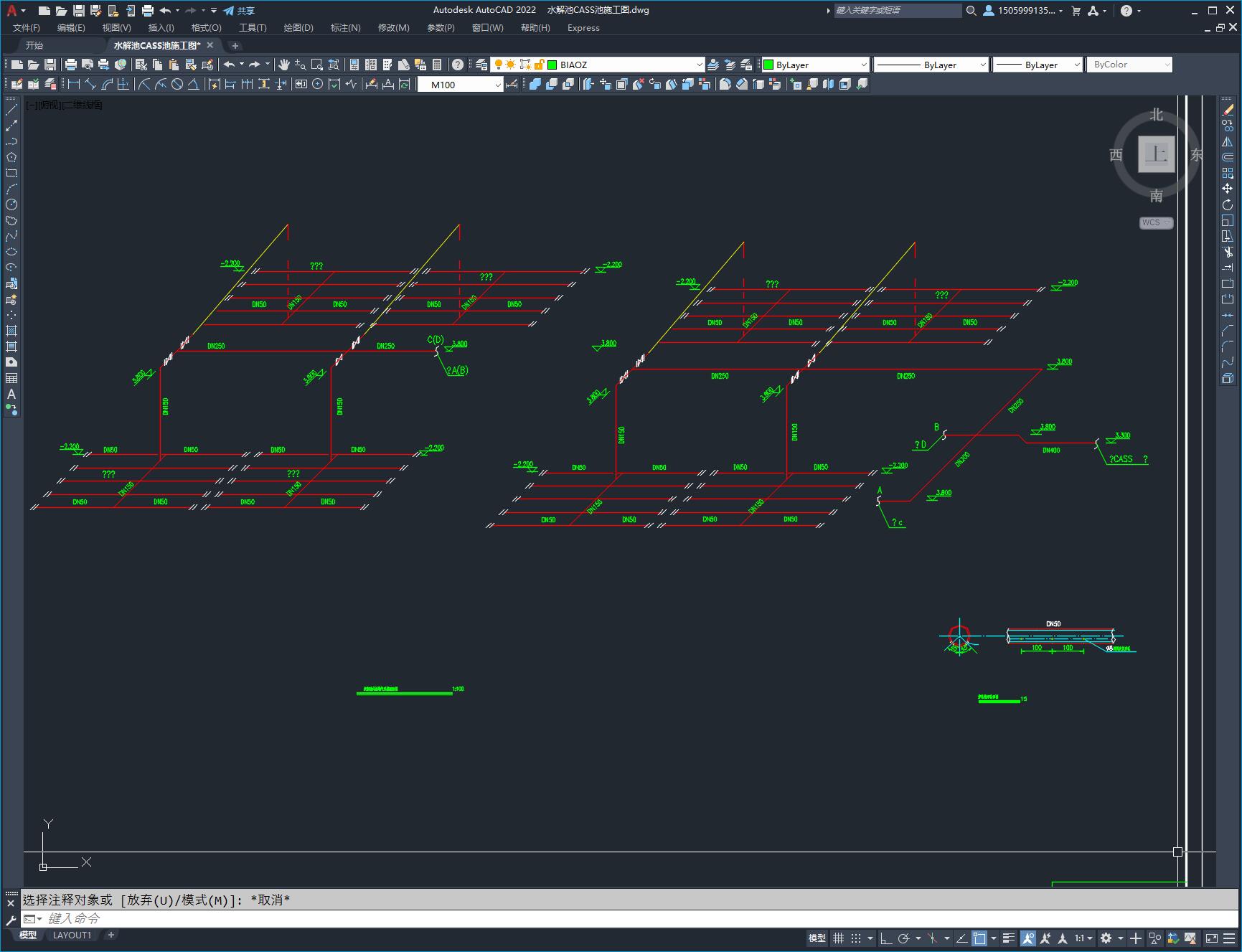
Task: Click the green BIAOZ layer color swatch
Action: [x=552, y=65]
